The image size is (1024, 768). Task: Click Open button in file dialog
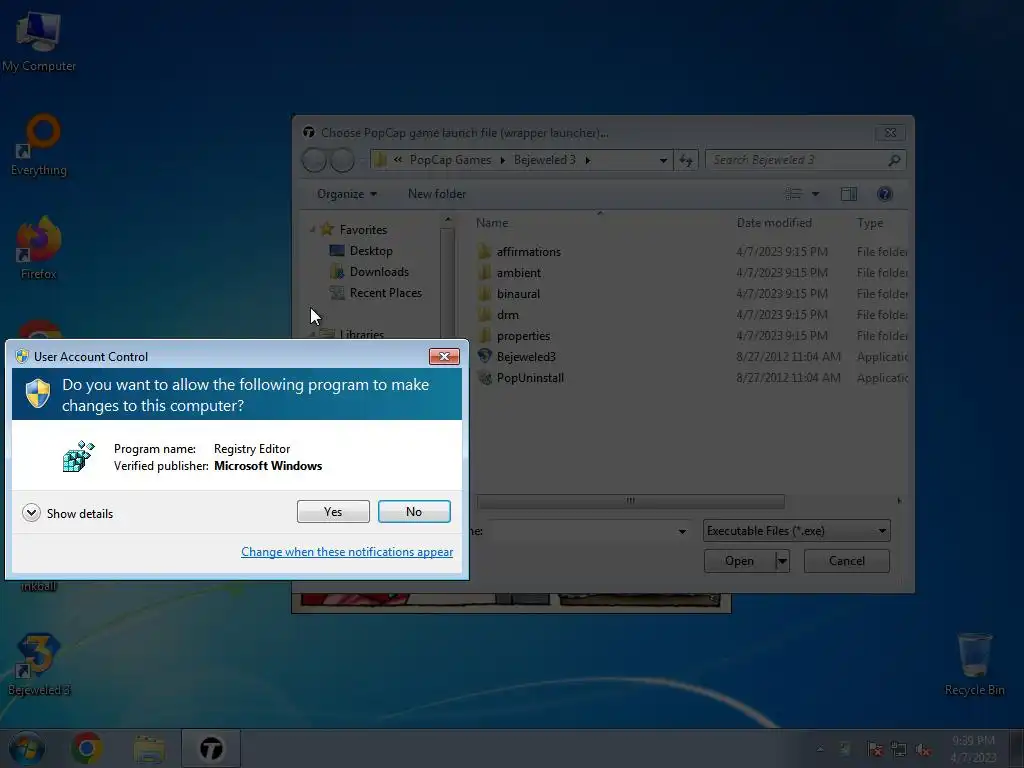(x=739, y=561)
